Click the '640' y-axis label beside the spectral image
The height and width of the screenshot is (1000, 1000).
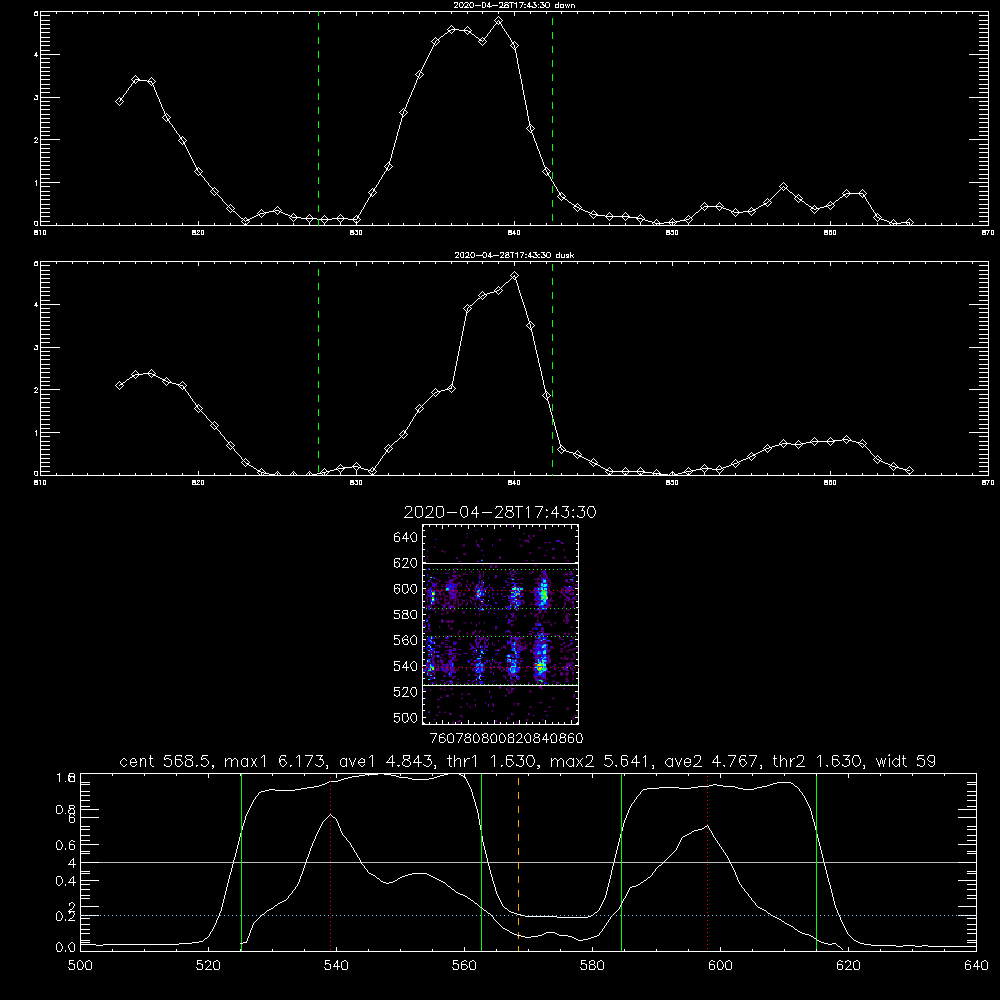click(x=405, y=538)
